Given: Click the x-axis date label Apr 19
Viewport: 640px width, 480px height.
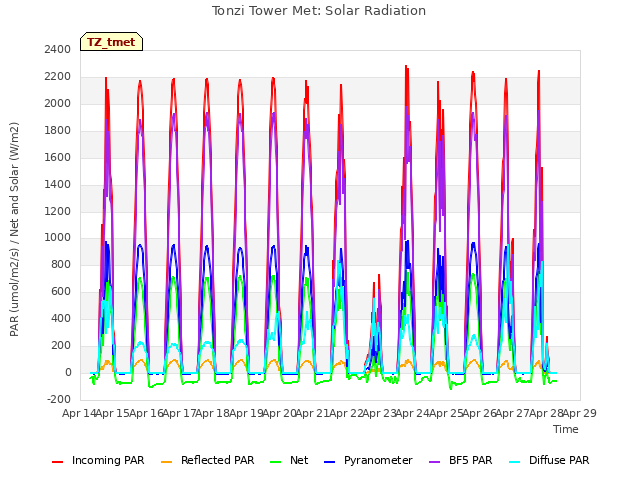Looking at the screenshot, I should [247, 413].
